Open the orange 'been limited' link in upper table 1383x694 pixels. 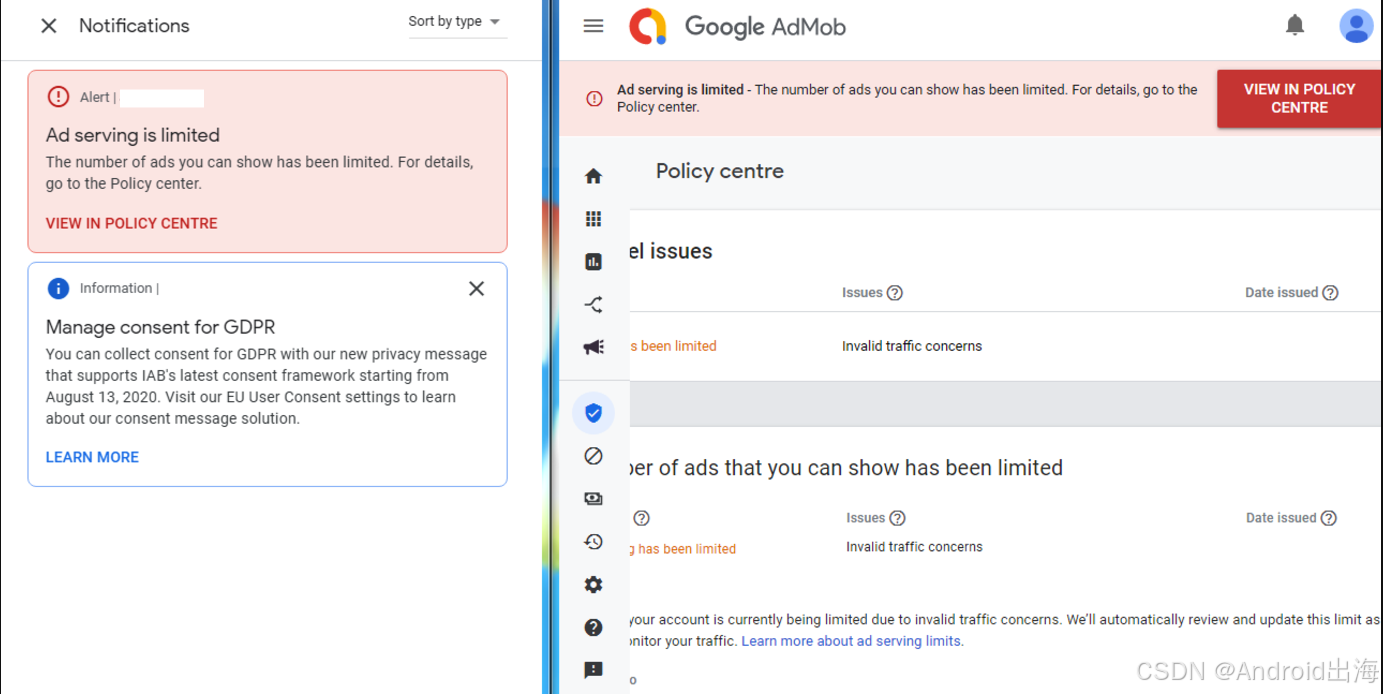(673, 346)
